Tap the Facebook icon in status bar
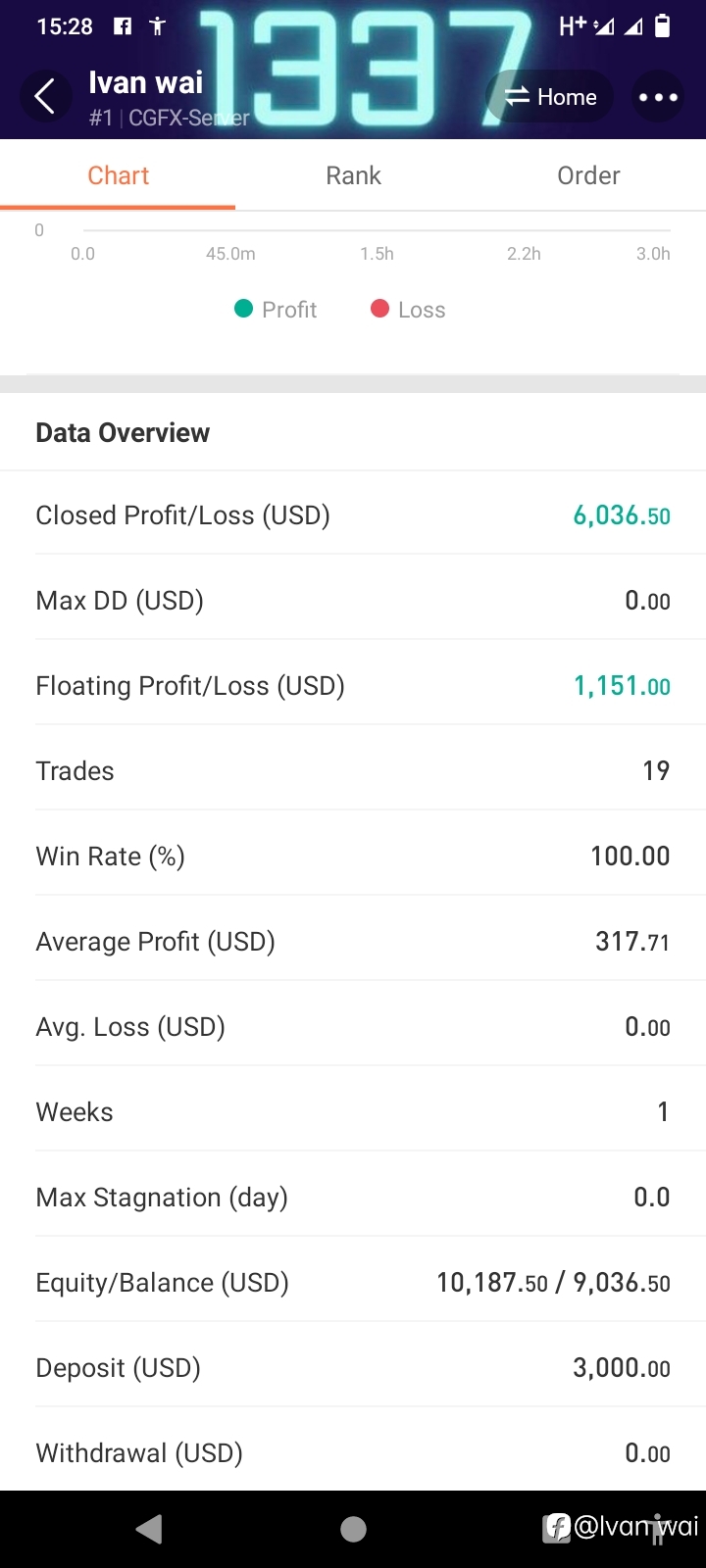 pyautogui.click(x=123, y=26)
